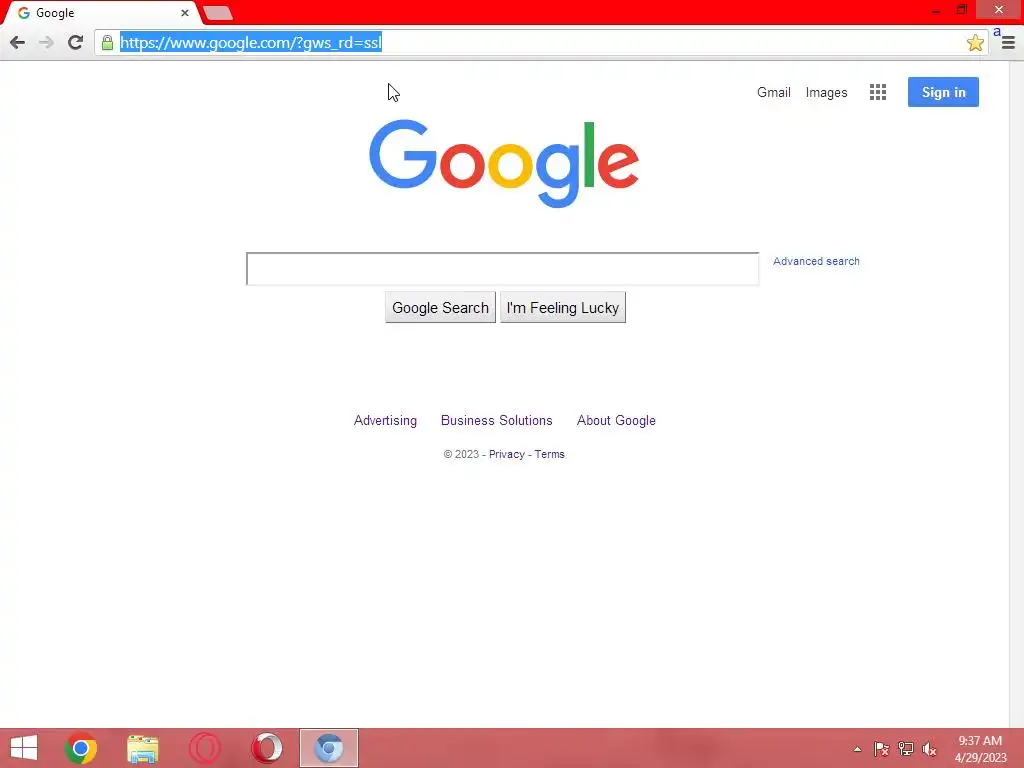1024x768 pixels.
Task: Click the address bar URL
Action: [x=251, y=42]
